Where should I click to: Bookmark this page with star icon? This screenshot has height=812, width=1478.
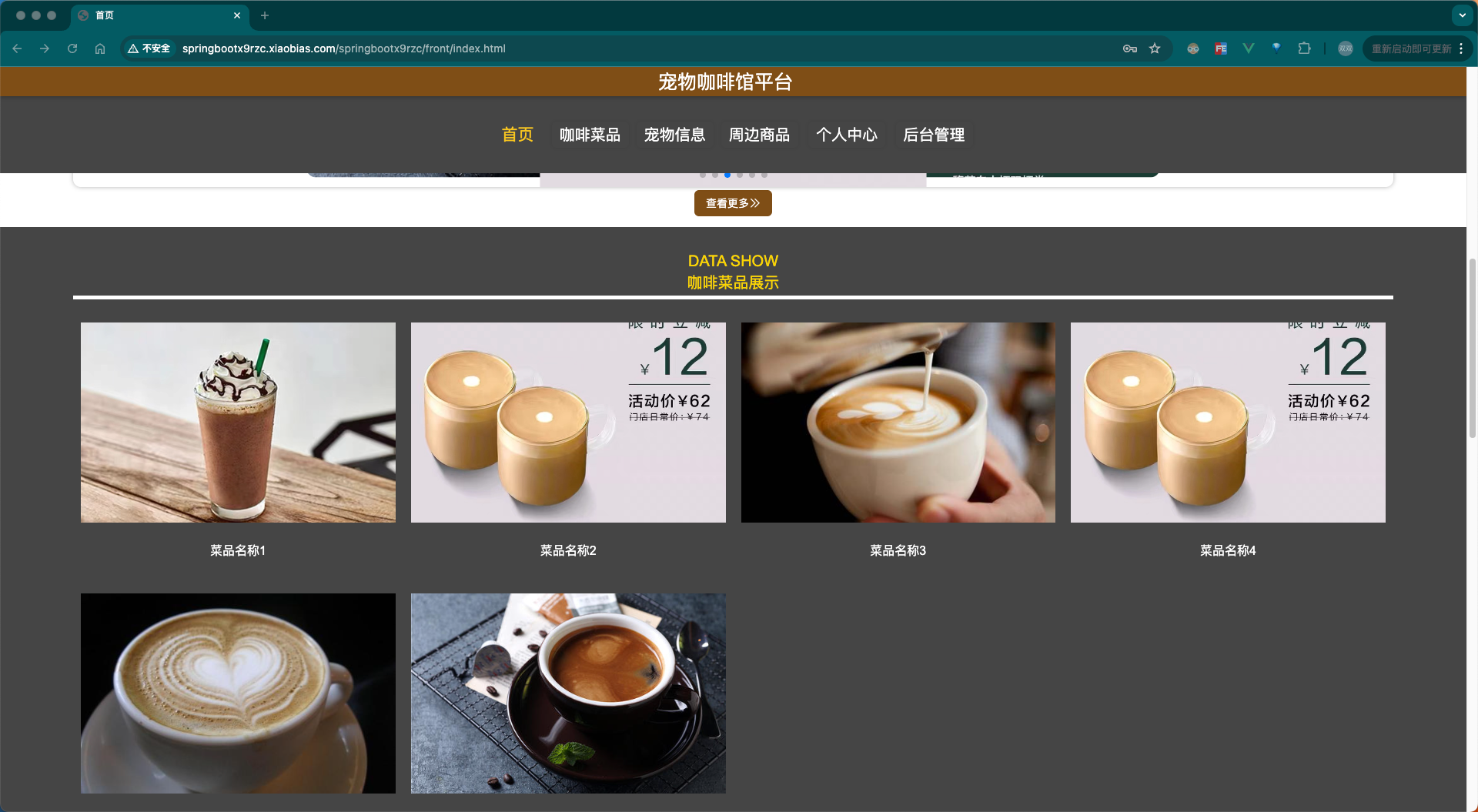click(x=1155, y=48)
